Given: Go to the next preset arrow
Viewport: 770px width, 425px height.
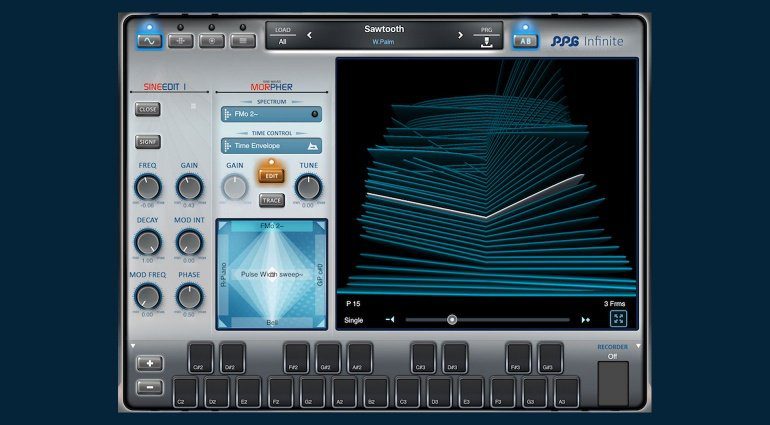Looking at the screenshot, I should (460, 36).
